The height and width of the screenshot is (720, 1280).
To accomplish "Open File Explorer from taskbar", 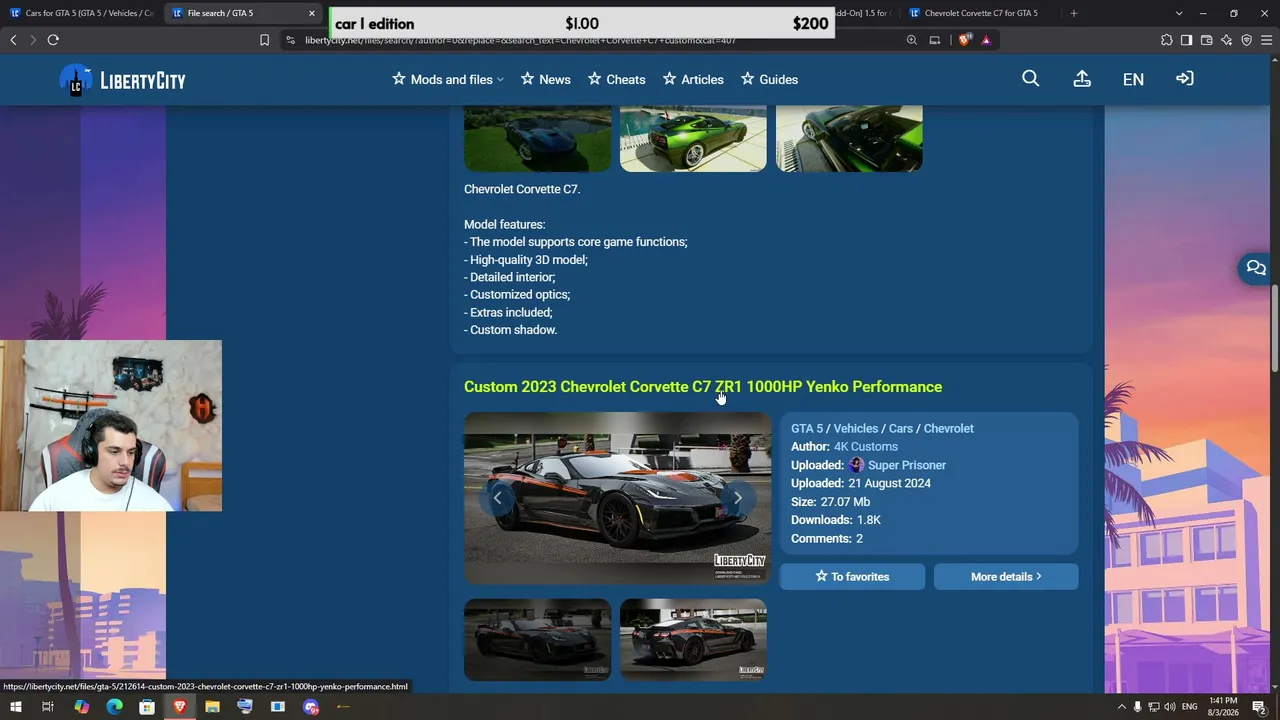I will [212, 707].
